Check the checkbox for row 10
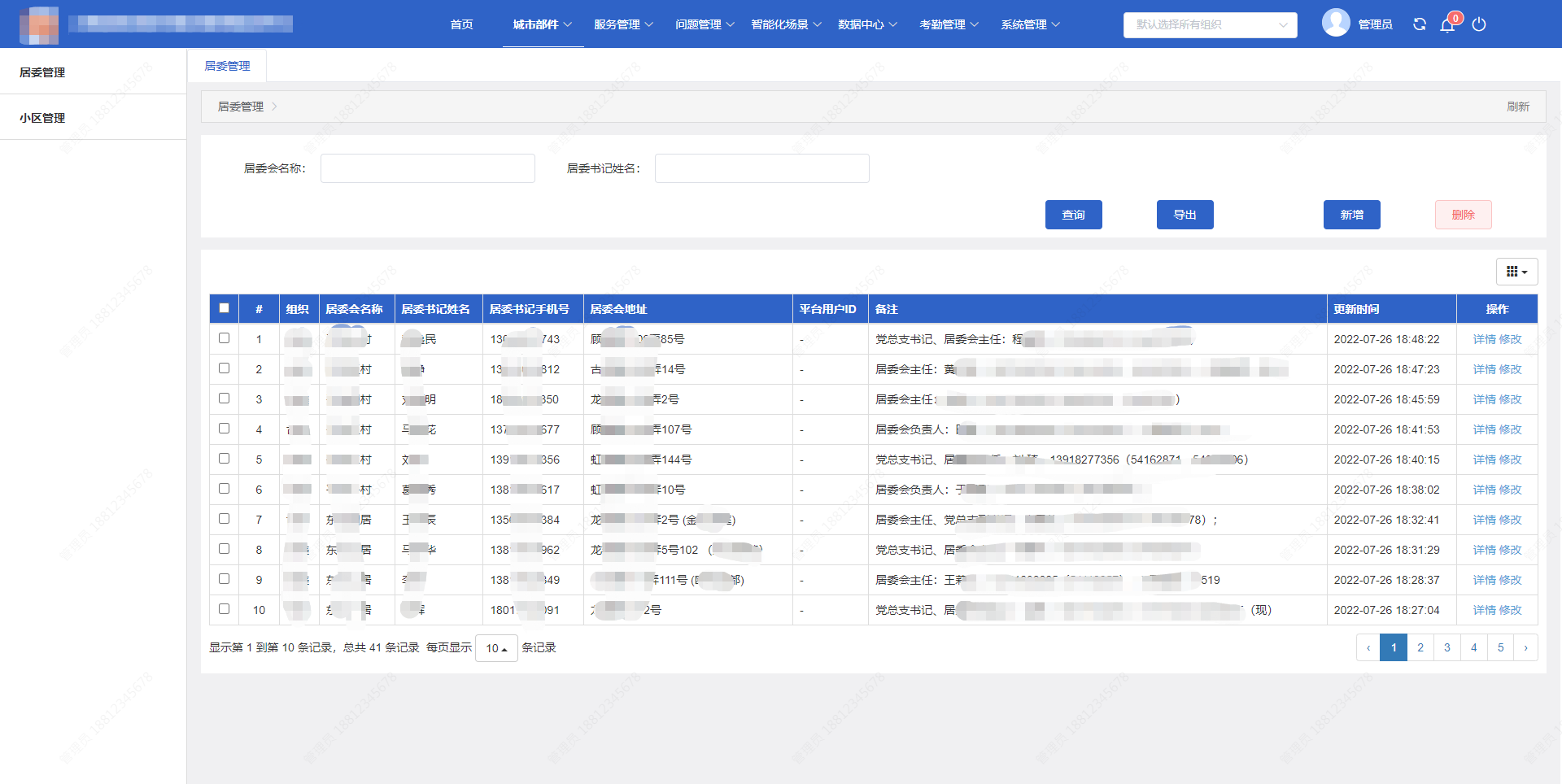The width and height of the screenshot is (1562, 784). (x=224, y=609)
